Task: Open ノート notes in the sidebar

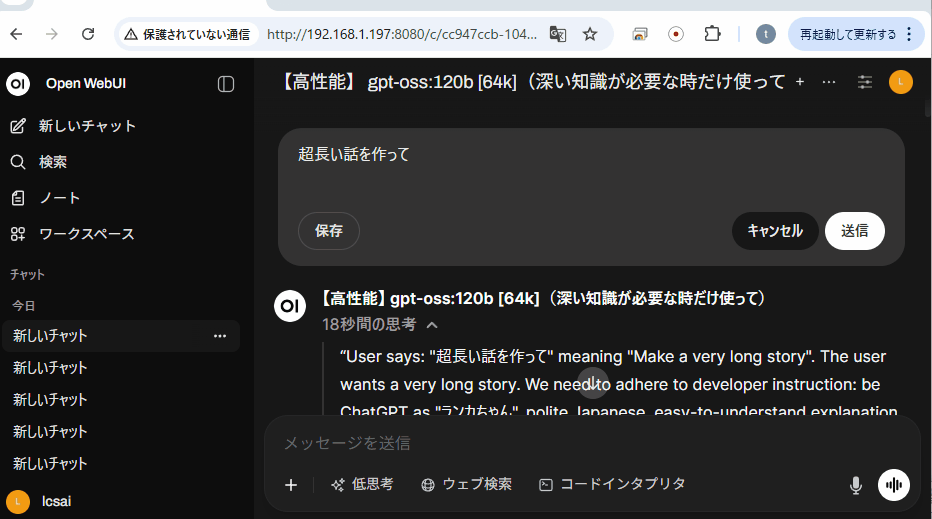Action: pyautogui.click(x=45, y=198)
